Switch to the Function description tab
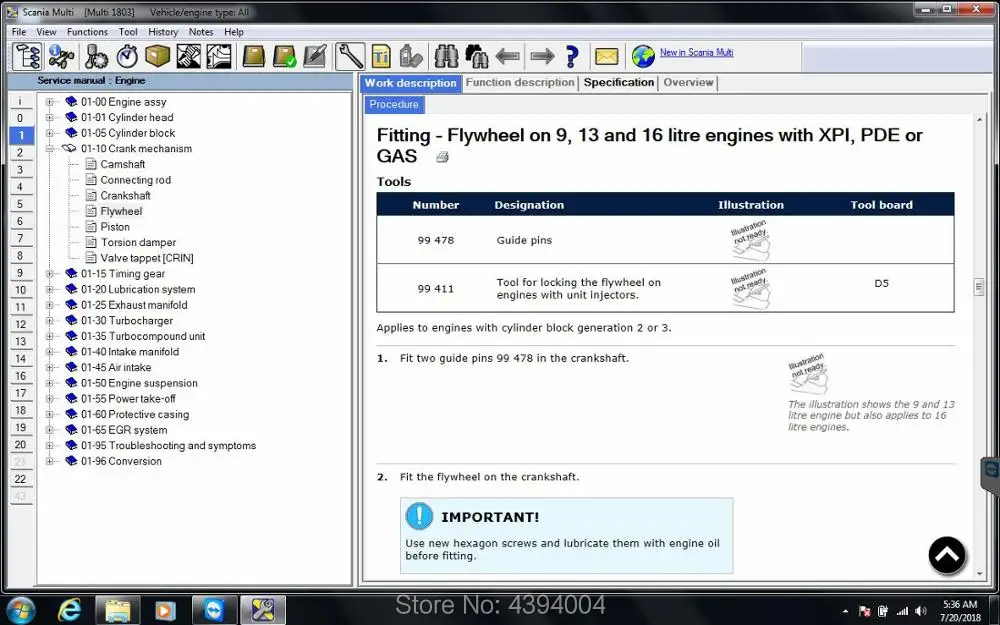1000x625 pixels. point(520,83)
